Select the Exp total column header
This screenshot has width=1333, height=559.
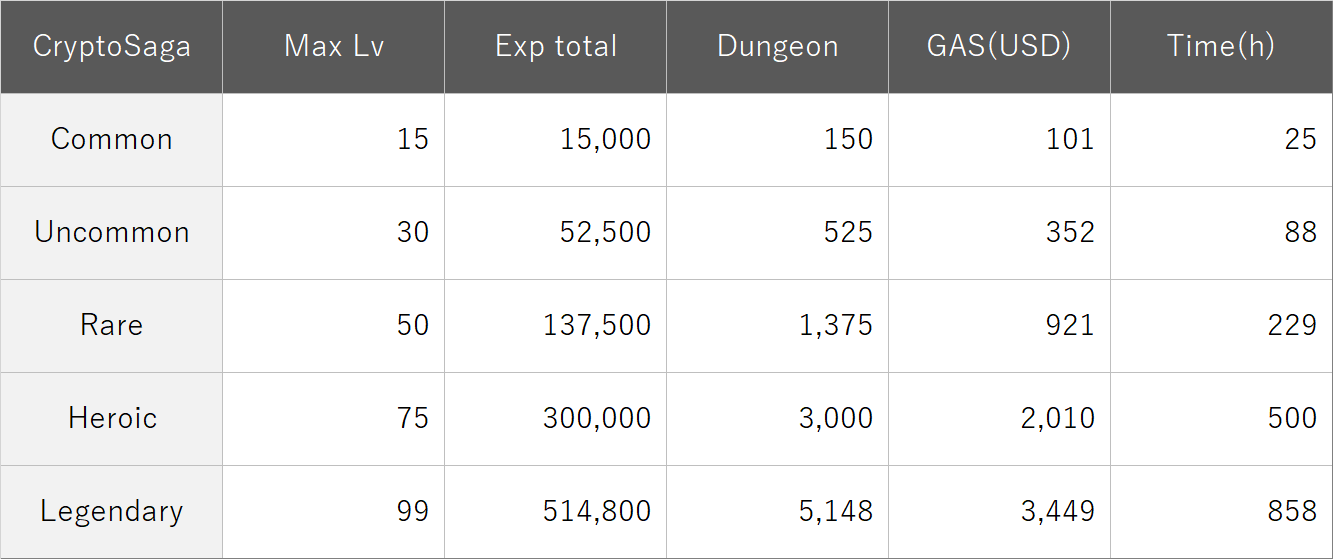pos(555,47)
